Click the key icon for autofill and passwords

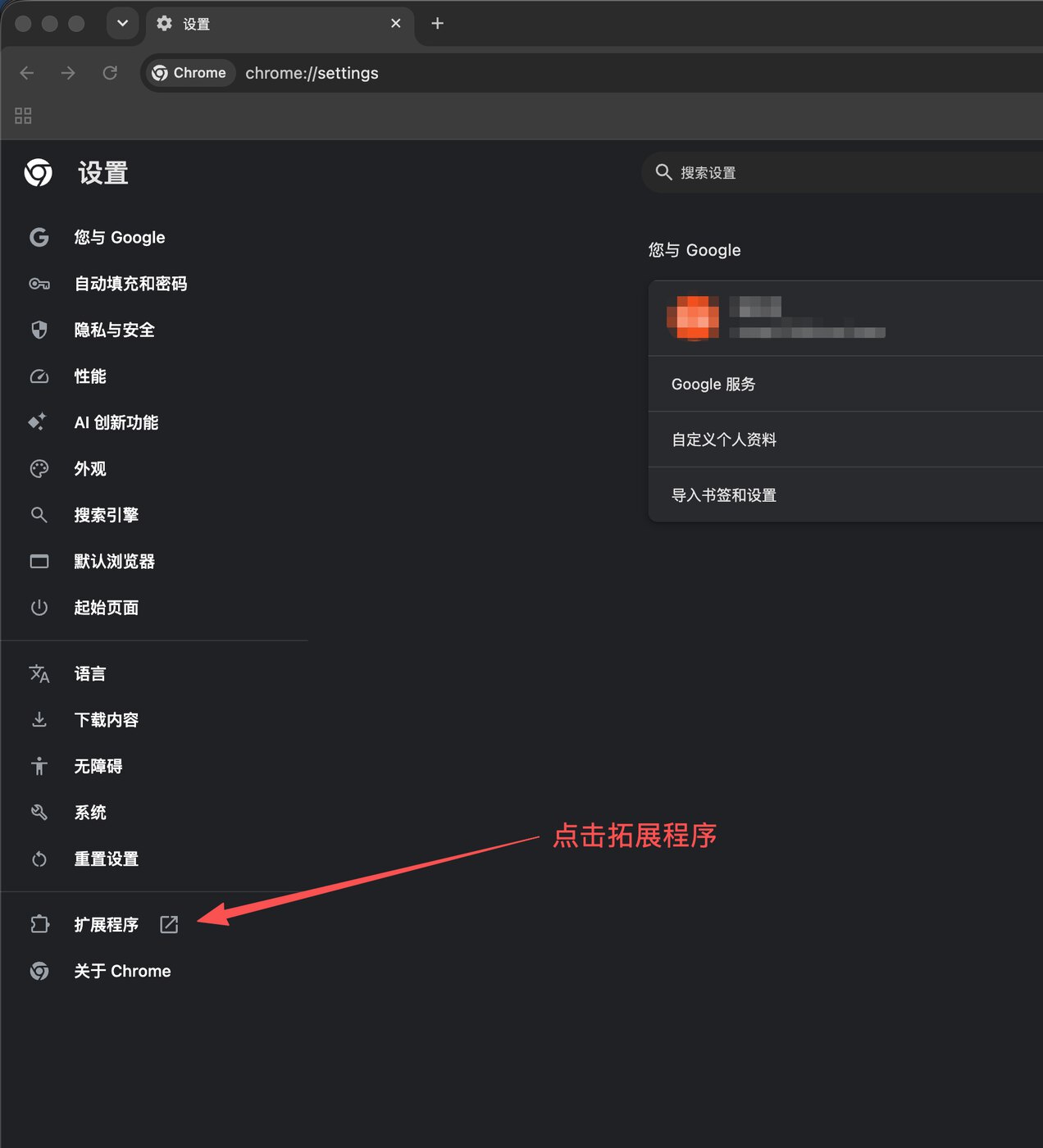(39, 284)
